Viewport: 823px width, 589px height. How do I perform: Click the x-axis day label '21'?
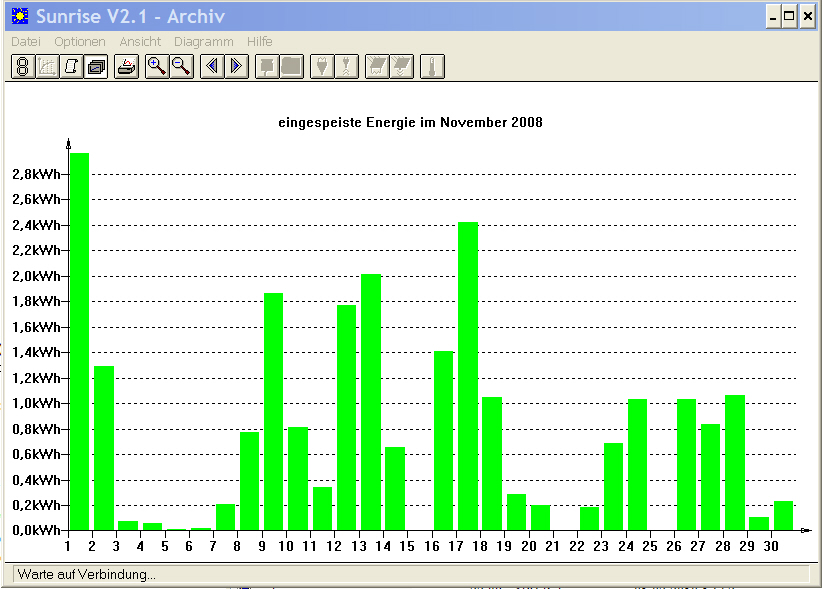(x=552, y=546)
